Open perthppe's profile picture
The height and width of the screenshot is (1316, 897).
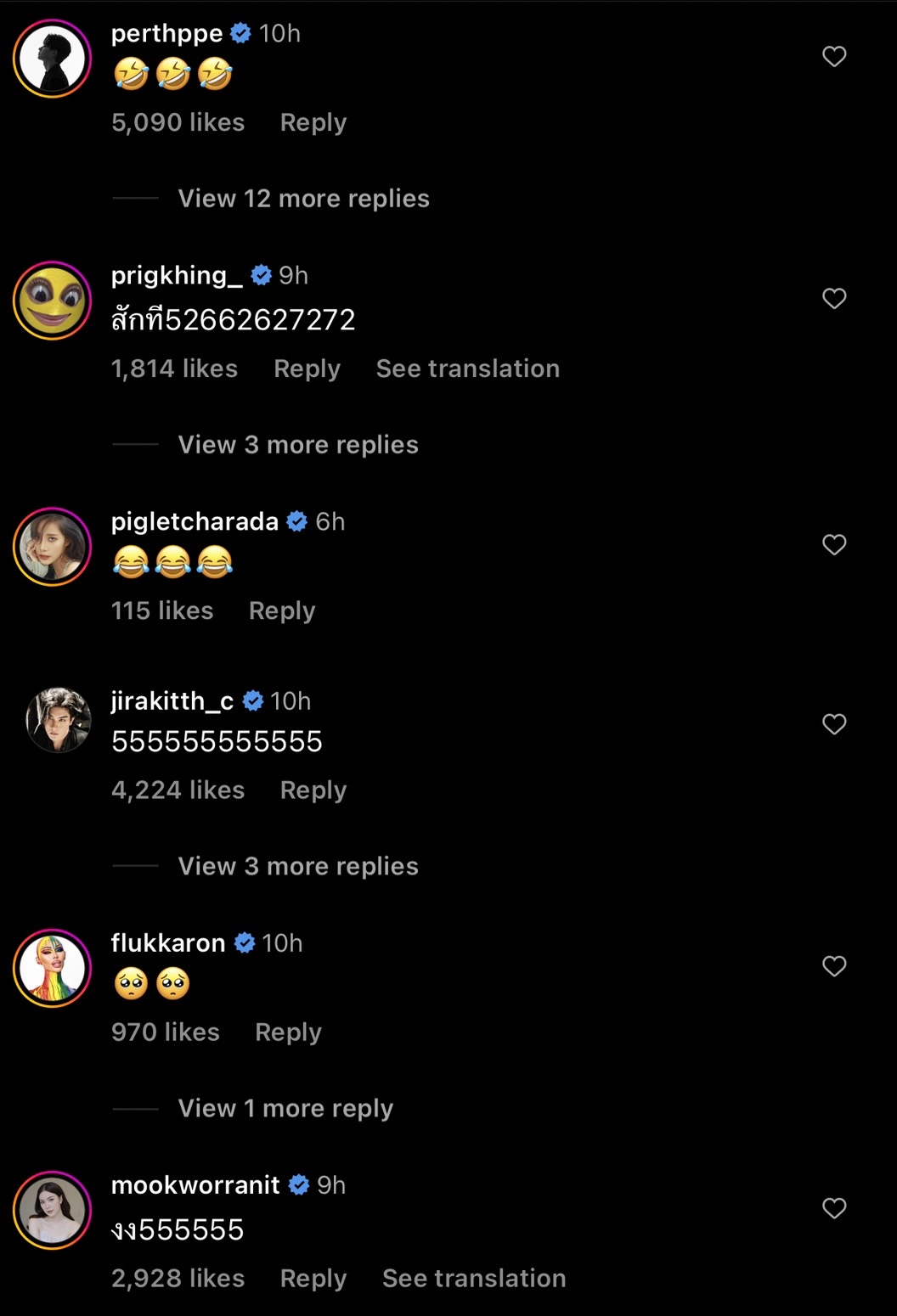53,59
